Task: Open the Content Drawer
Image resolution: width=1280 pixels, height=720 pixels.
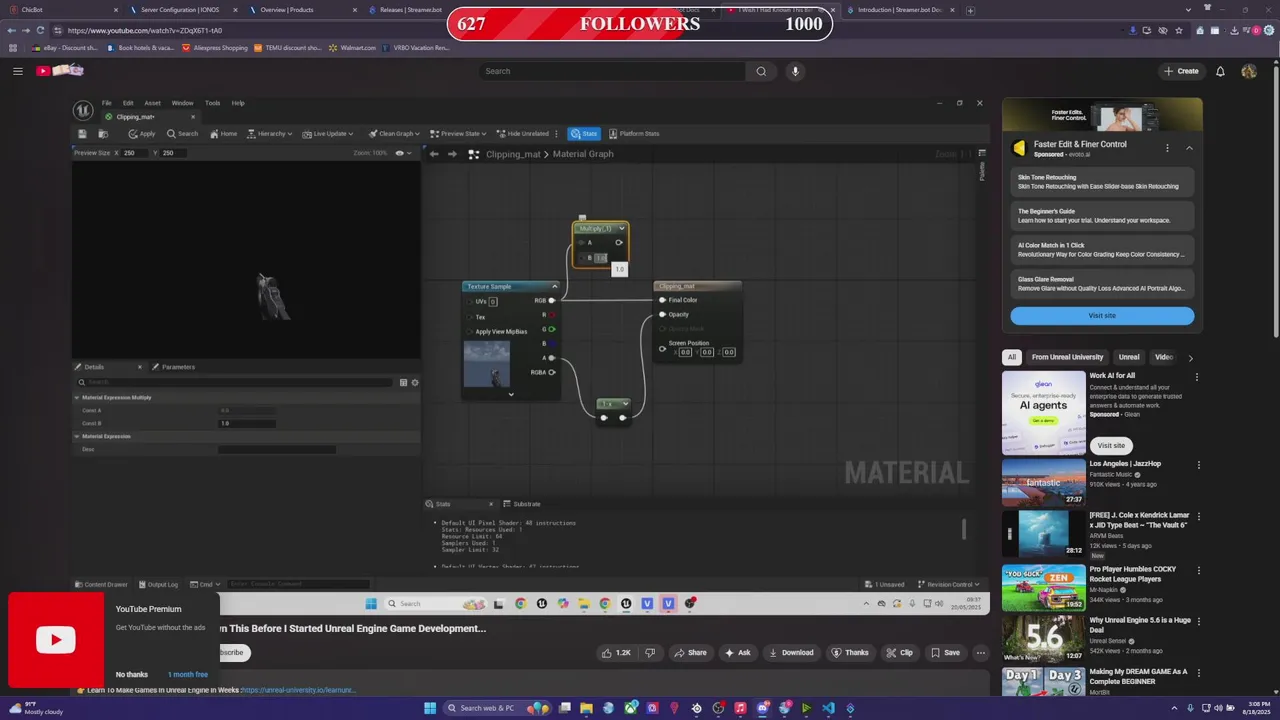Action: (102, 584)
